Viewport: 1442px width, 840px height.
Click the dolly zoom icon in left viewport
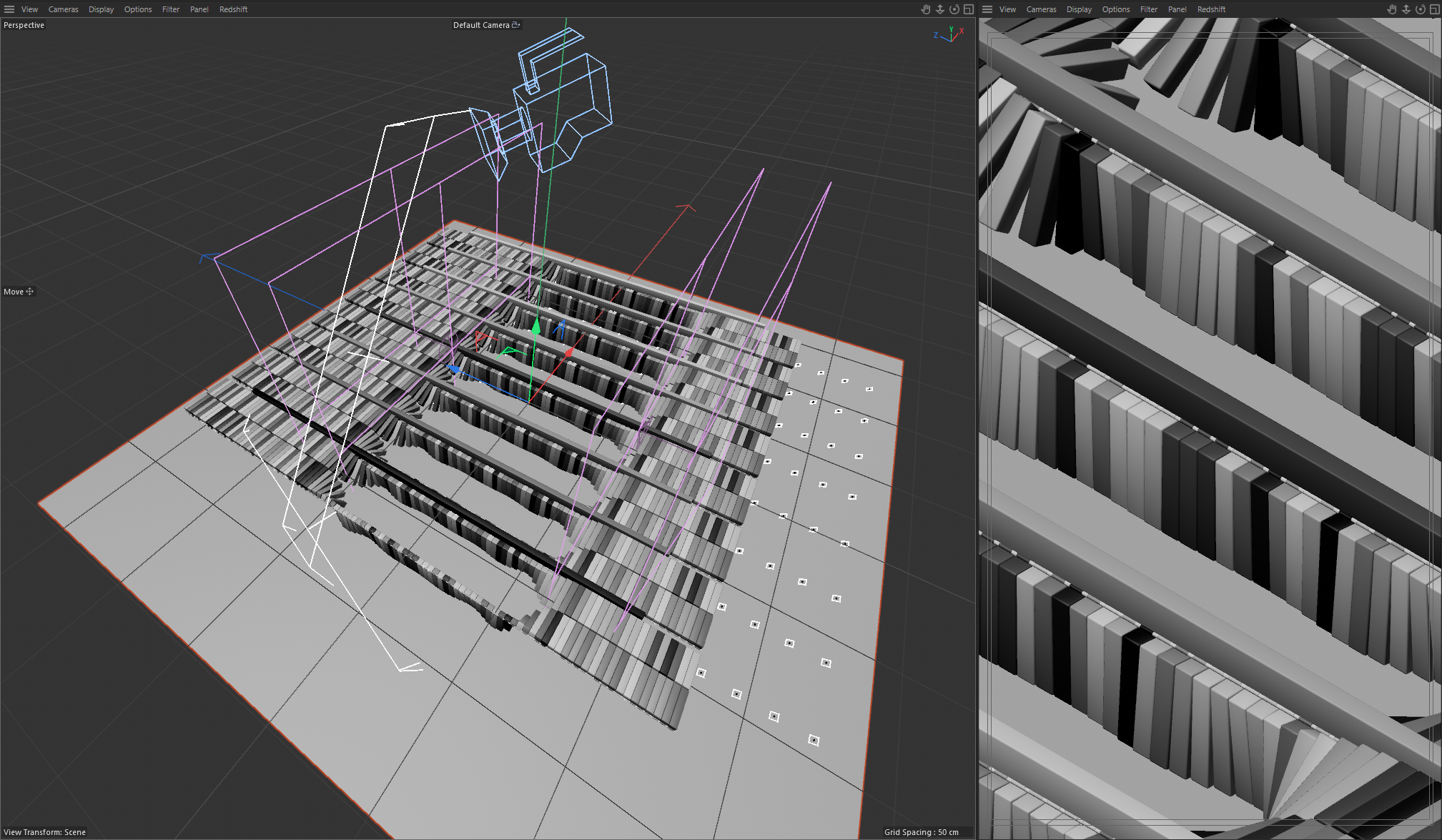(x=940, y=9)
